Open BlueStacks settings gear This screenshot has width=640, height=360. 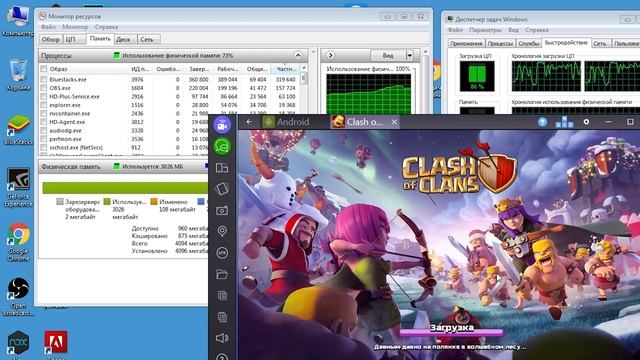(x=586, y=122)
